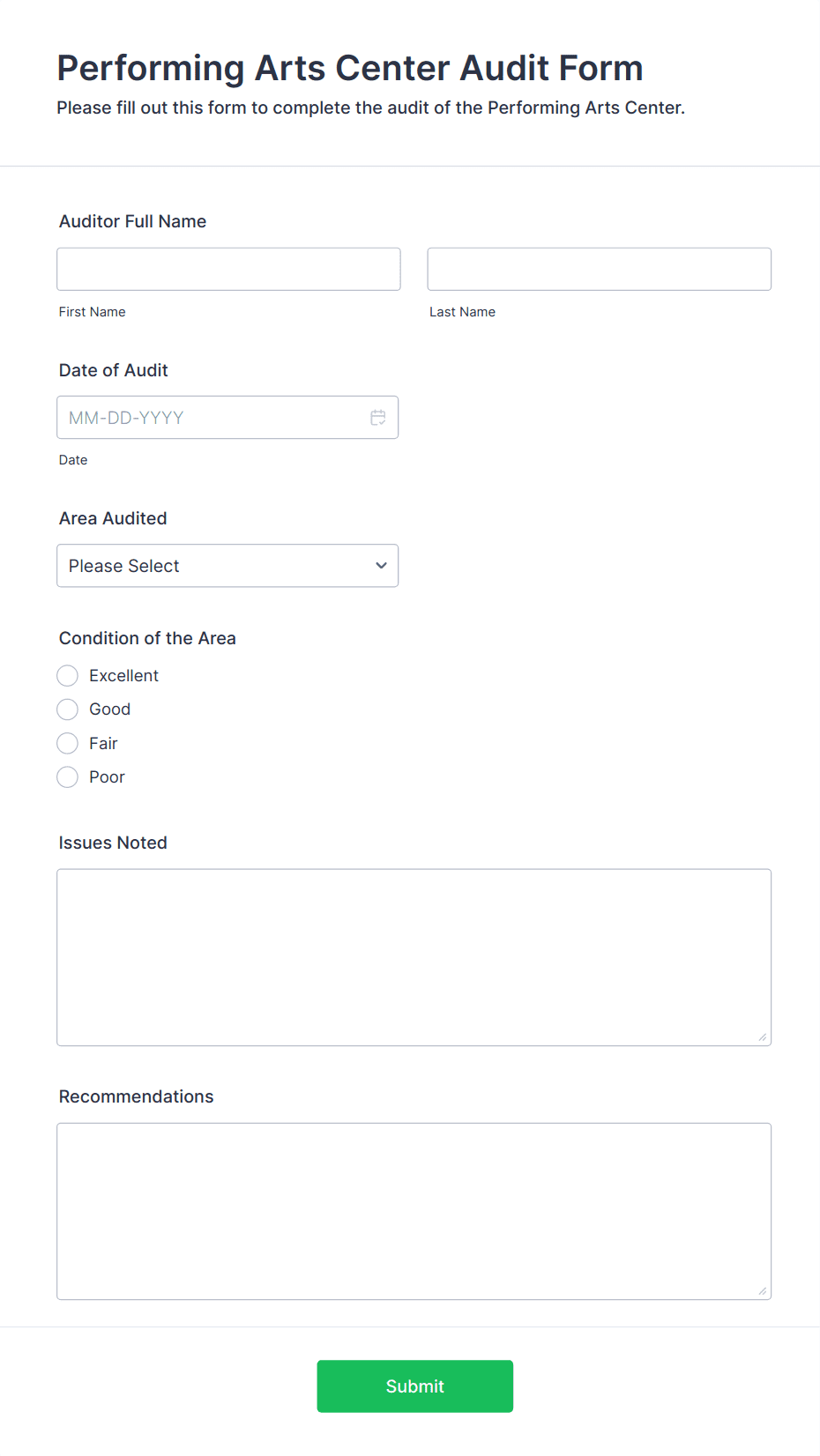The height and width of the screenshot is (1456, 820).
Task: Click the MM-DD-YYYY date input
Action: [212, 418]
